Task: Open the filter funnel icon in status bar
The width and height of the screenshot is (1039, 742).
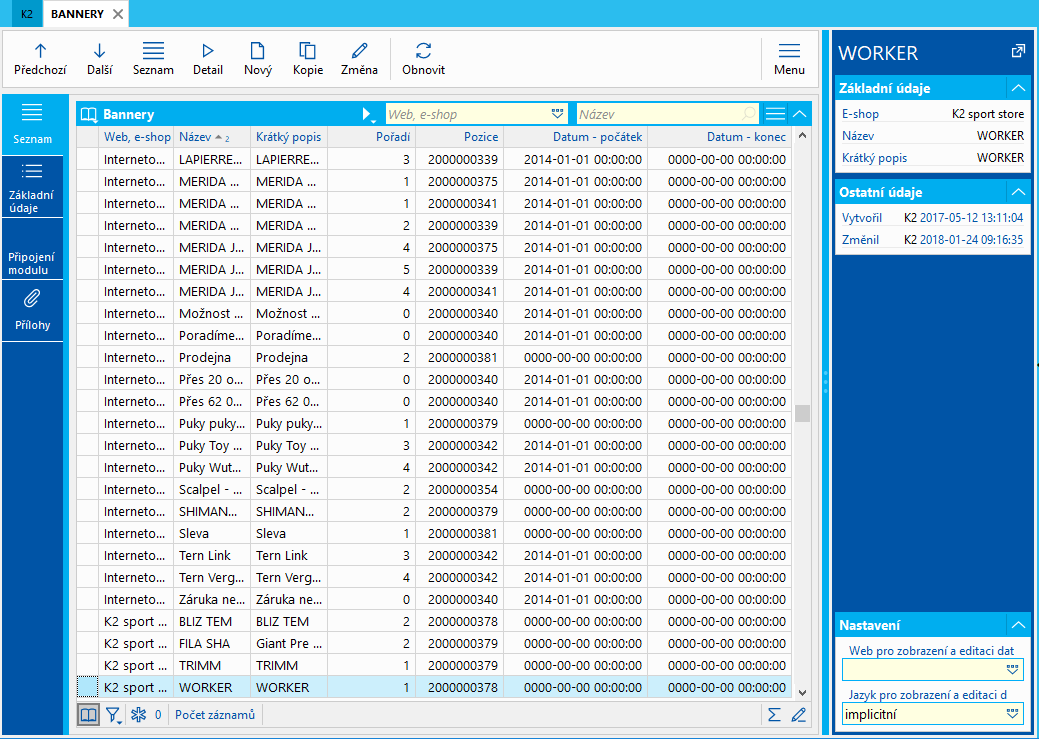Action: [113, 715]
